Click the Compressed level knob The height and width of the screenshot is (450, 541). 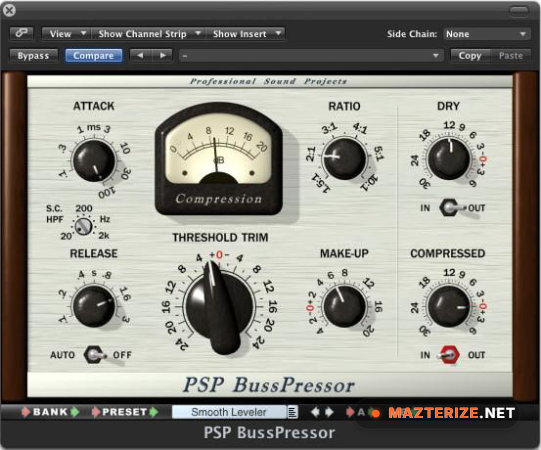pos(449,306)
